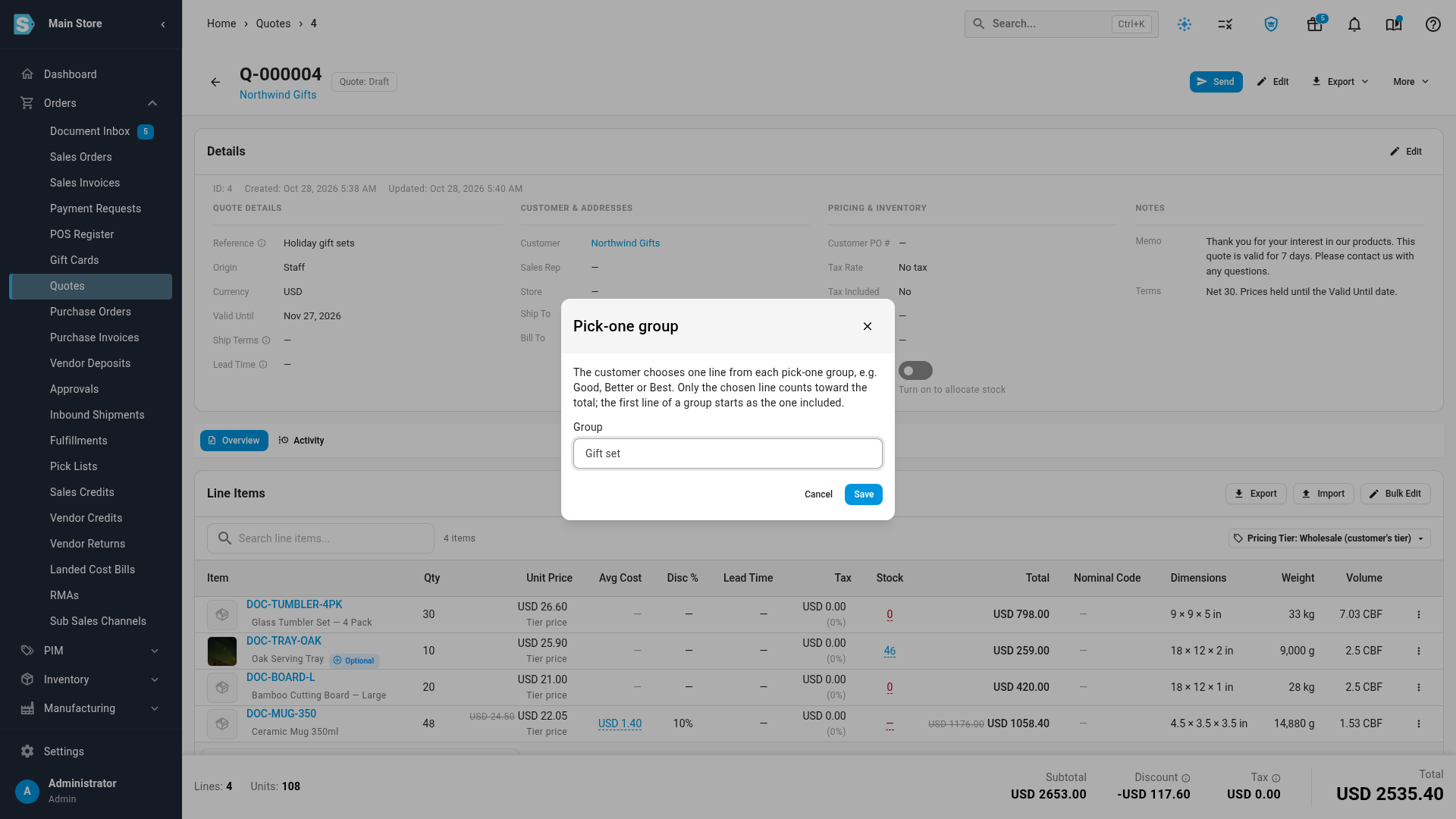Open the DOC-BOARD-L item link
Screen dimensions: 1456x819
tap(281, 677)
